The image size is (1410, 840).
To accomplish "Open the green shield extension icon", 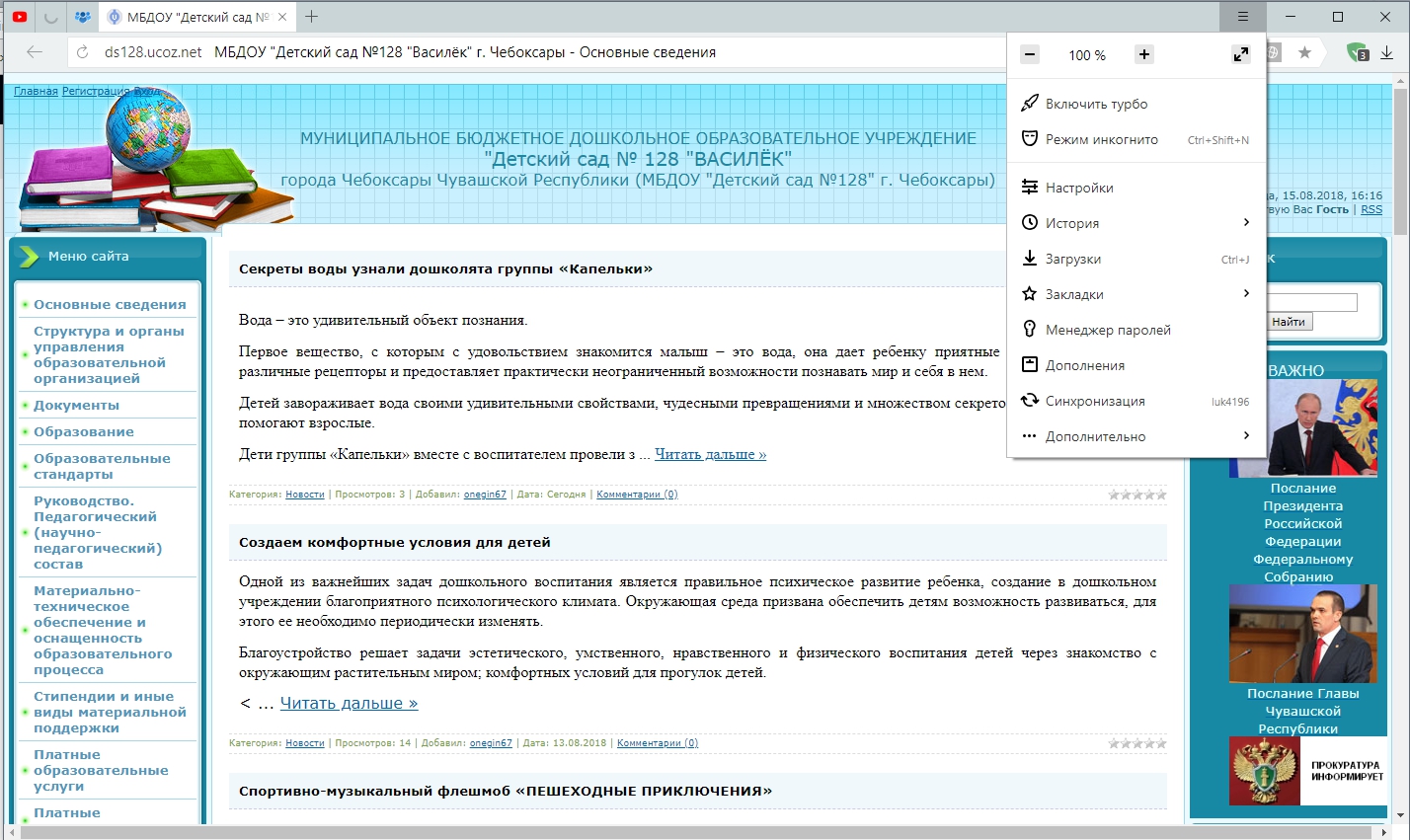I will click(1358, 52).
